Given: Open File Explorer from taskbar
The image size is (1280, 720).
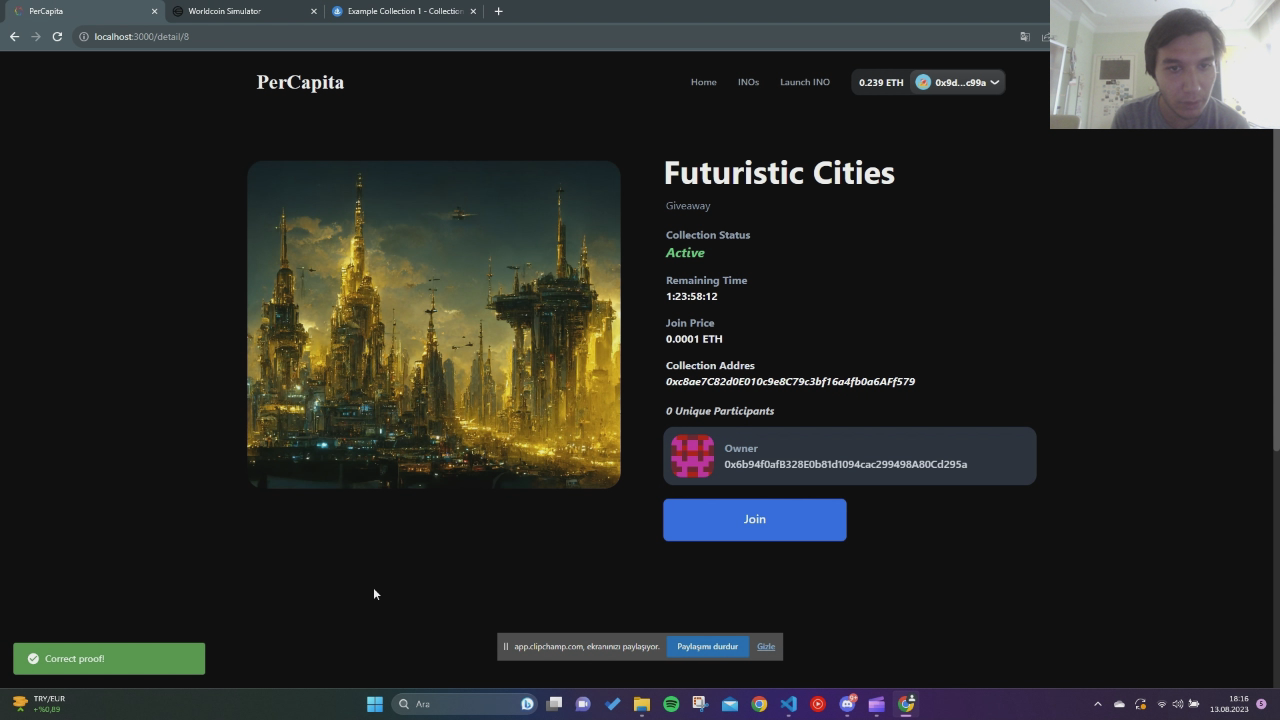Looking at the screenshot, I should point(642,704).
